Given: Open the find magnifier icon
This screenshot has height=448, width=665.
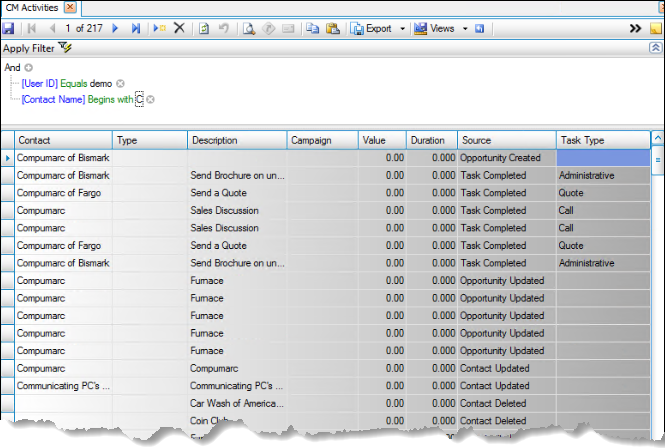Looking at the screenshot, I should tap(249, 28).
